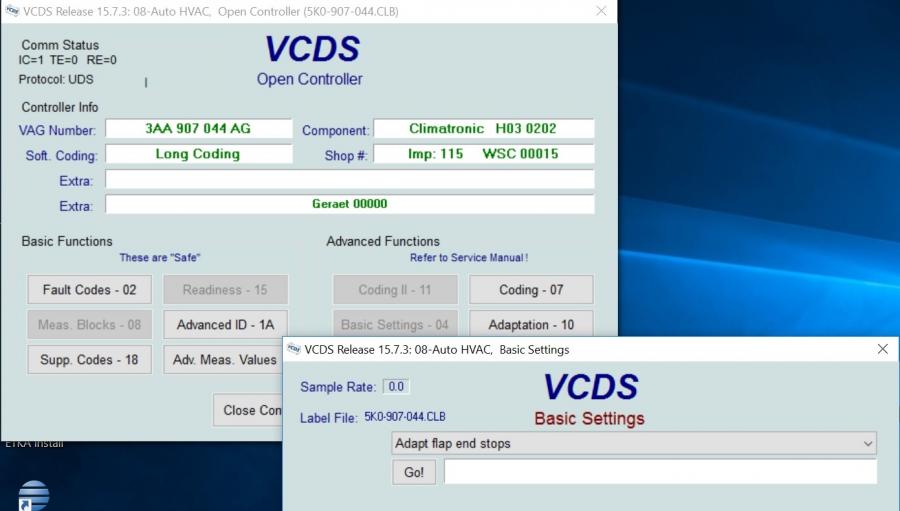This screenshot has width=900, height=511.
Task: Click the VCDS icon in Basic Settings title bar
Action: click(294, 349)
